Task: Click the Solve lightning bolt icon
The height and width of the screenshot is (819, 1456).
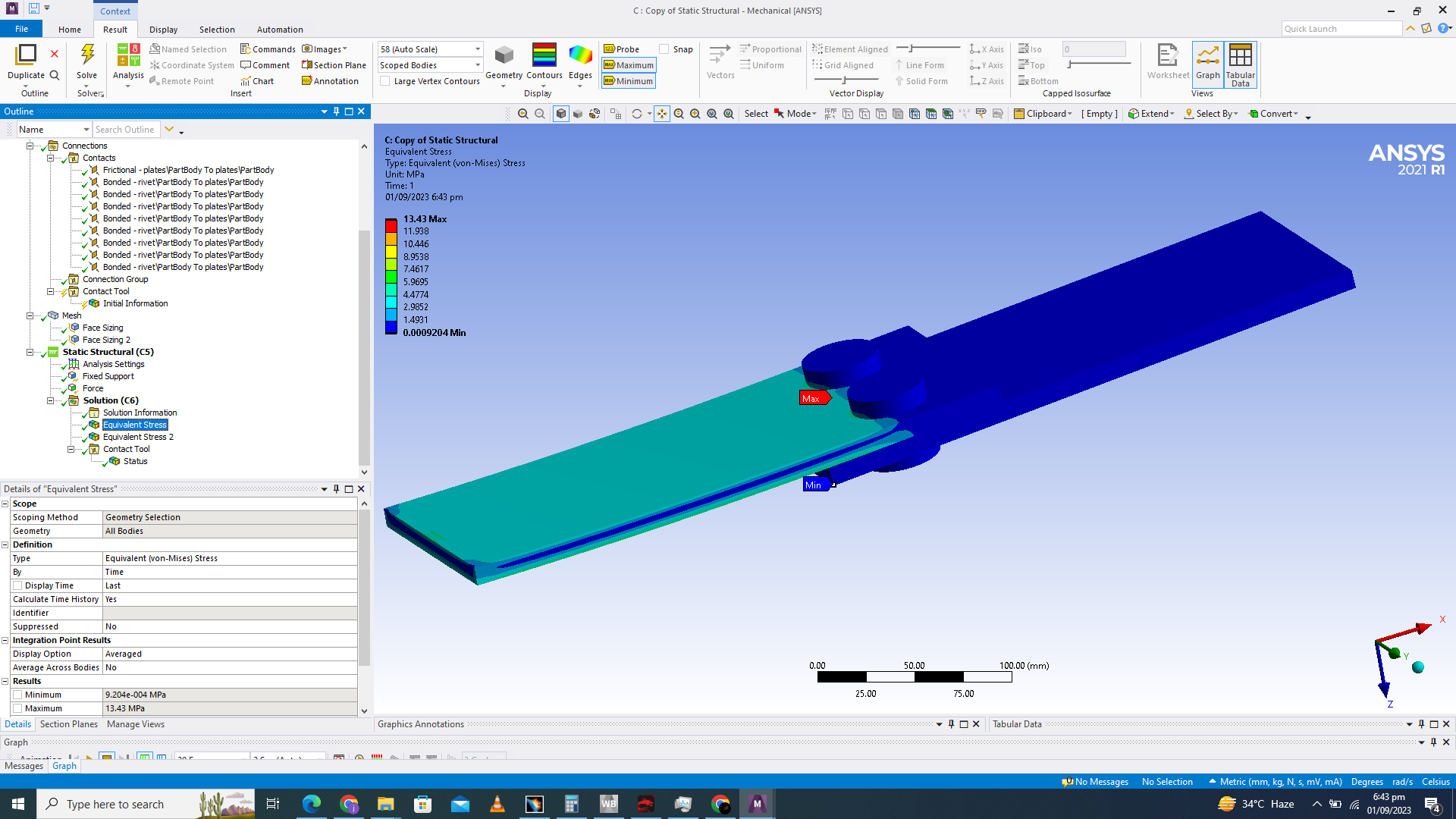Action: (87, 54)
